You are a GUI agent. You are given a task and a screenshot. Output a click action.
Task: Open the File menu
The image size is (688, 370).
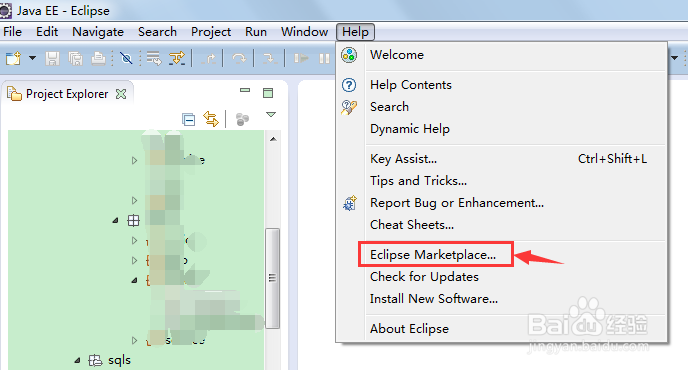12,32
